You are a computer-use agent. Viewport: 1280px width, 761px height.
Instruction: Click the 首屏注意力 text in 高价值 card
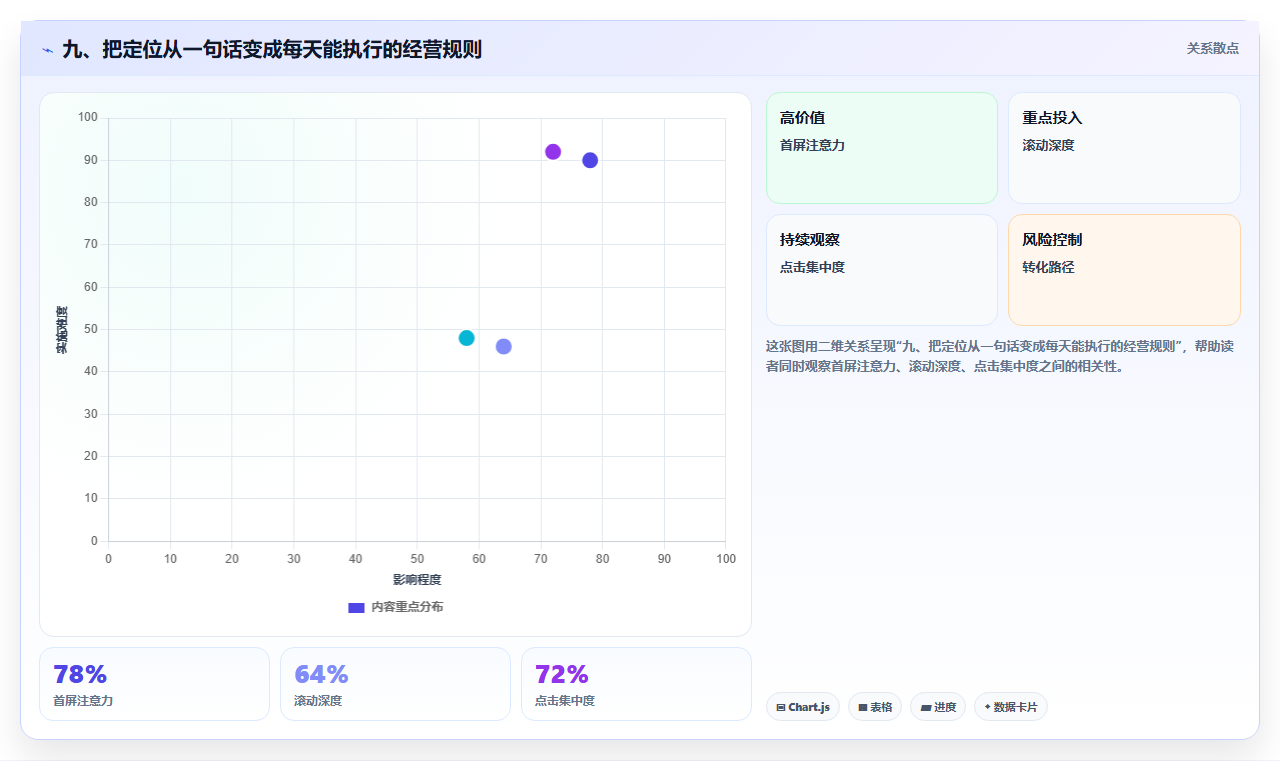coord(813,145)
